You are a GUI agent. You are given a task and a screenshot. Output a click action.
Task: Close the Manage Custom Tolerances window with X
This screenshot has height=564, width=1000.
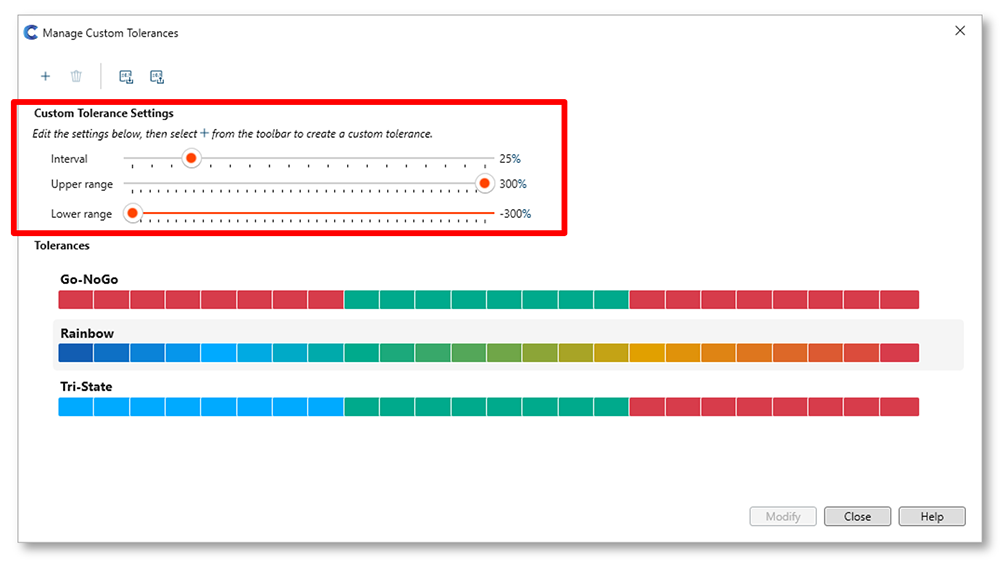click(960, 31)
